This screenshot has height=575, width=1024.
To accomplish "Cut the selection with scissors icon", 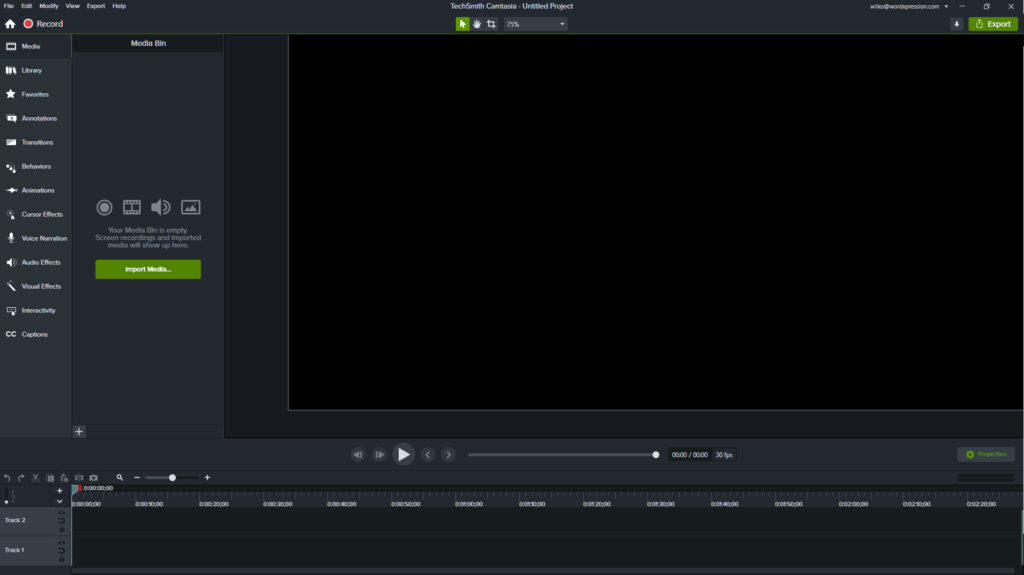I will click(36, 478).
